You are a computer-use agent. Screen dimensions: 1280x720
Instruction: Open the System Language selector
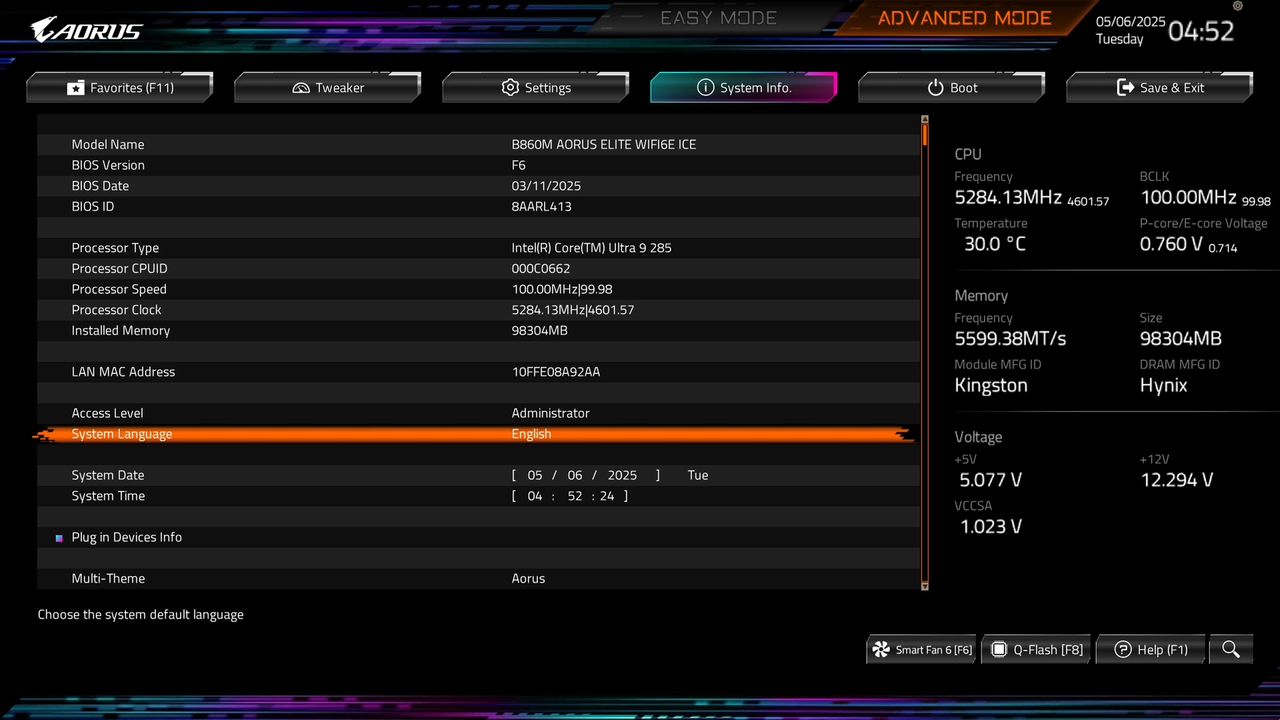pyautogui.click(x=531, y=433)
